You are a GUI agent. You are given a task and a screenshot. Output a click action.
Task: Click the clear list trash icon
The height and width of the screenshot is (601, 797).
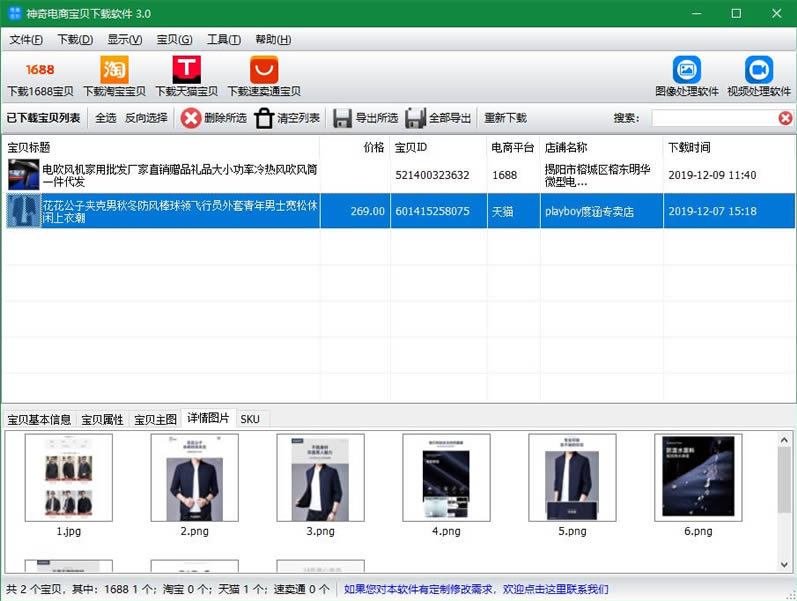tap(264, 118)
